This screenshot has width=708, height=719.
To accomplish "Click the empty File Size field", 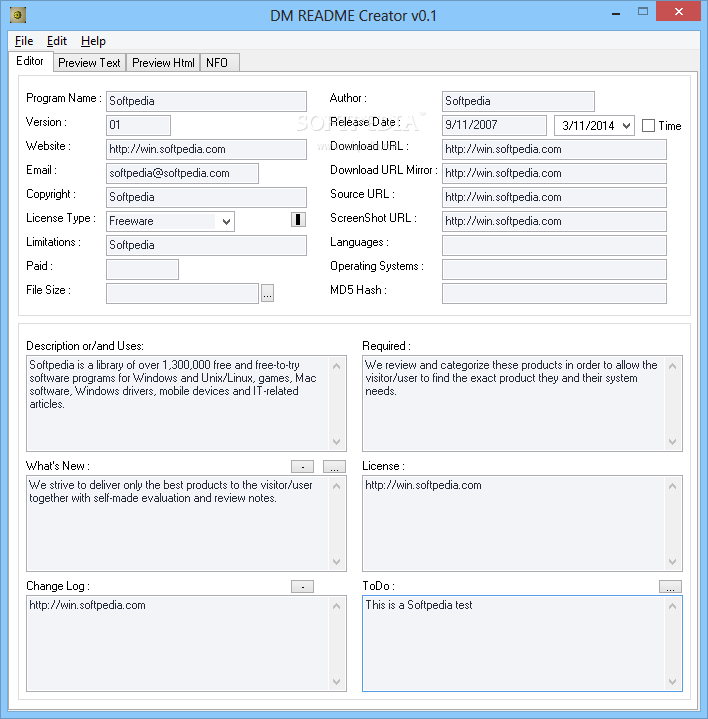I will pos(183,293).
